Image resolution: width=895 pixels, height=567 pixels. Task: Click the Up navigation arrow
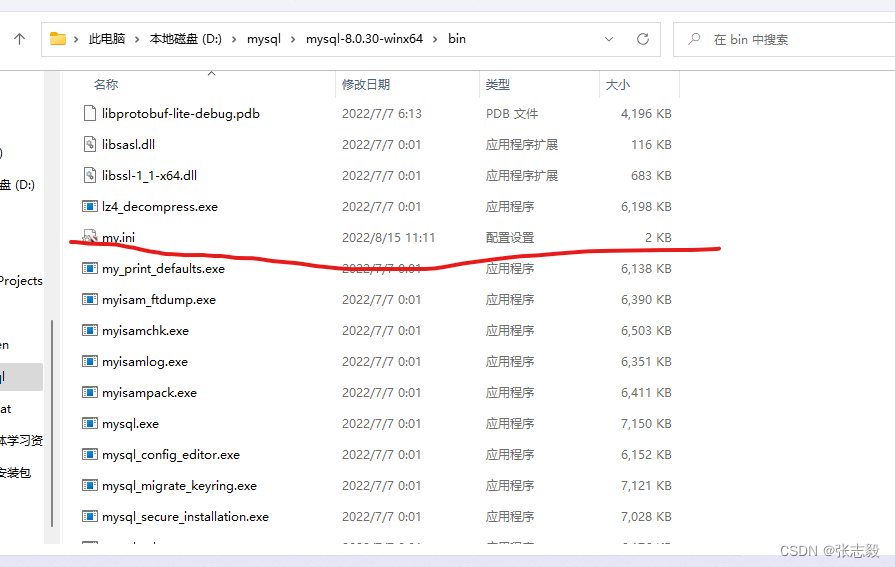[19, 39]
